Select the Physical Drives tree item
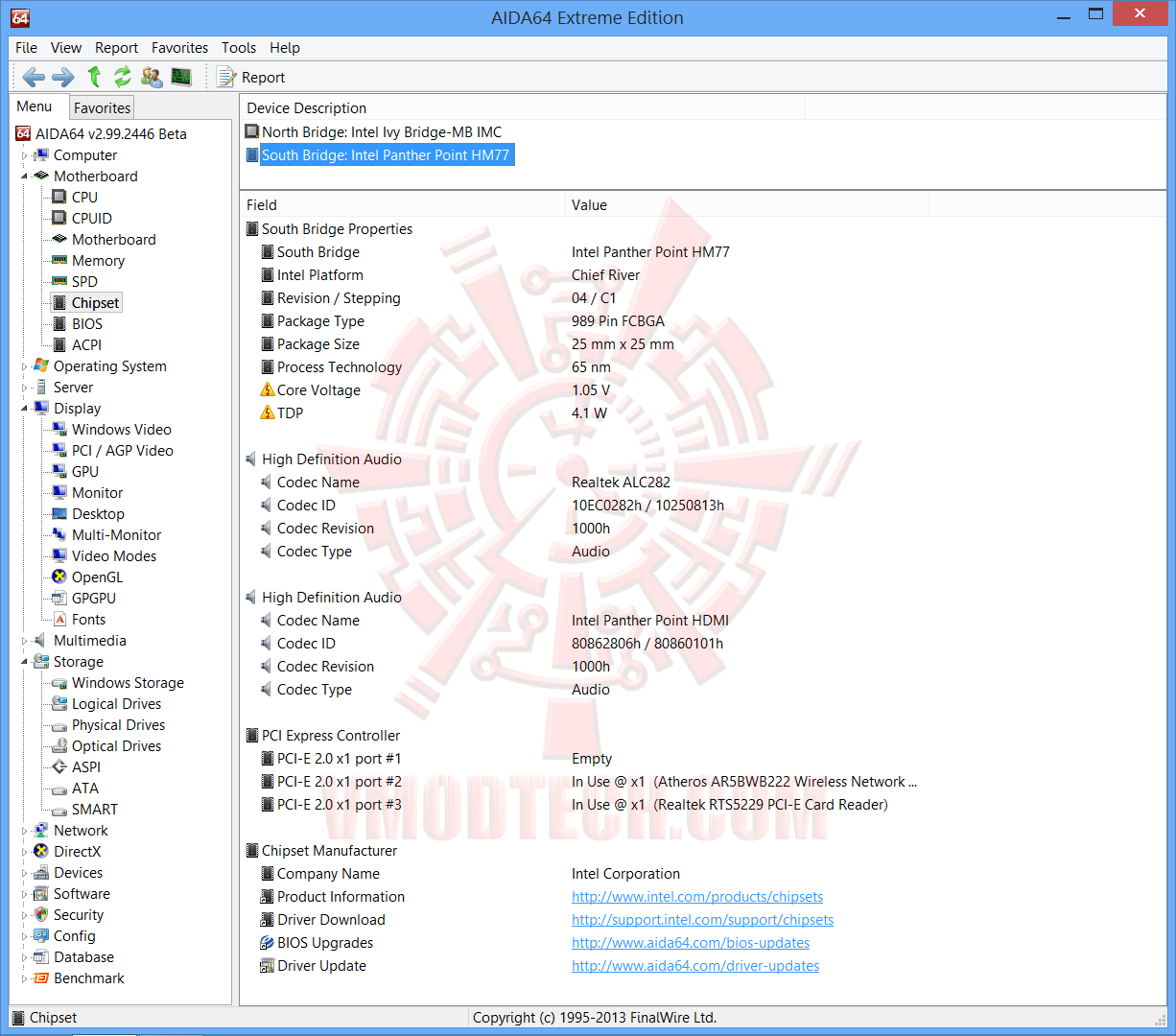Viewport: 1176px width, 1036px height. coord(118,724)
